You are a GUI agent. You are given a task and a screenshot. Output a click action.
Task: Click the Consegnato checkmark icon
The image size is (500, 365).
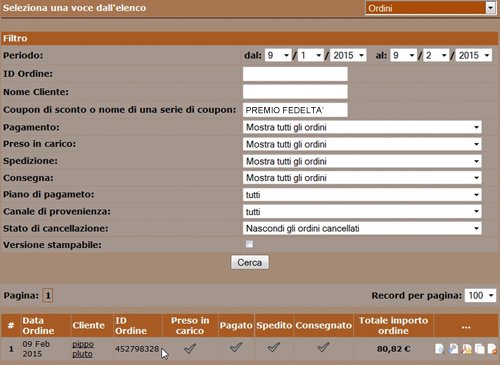[x=323, y=347]
